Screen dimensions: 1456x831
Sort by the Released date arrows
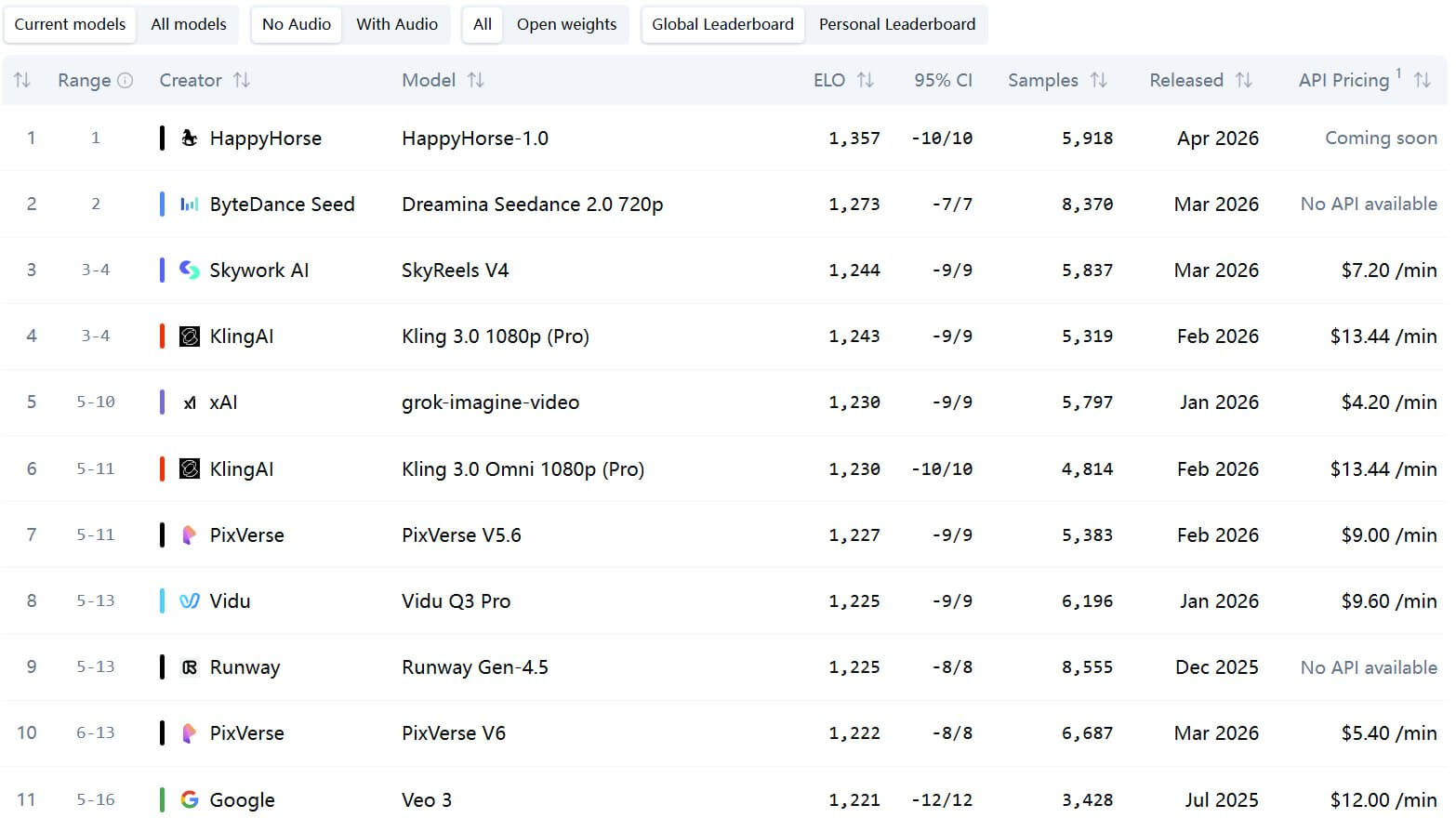click(x=1243, y=81)
